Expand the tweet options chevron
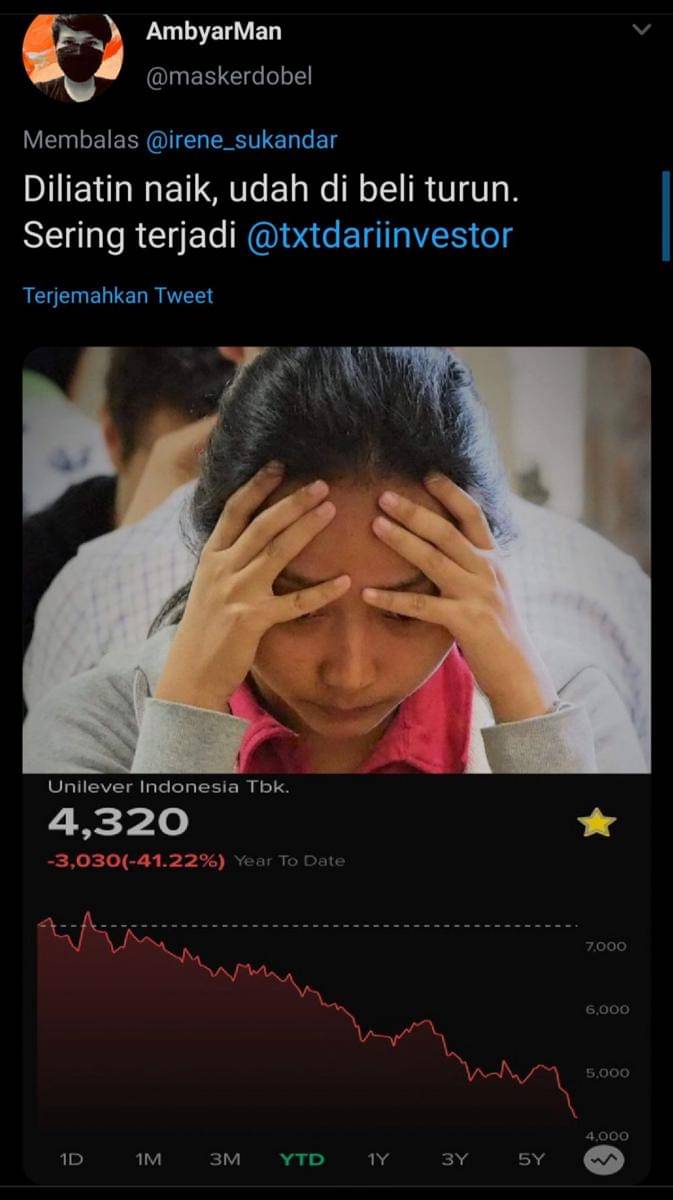Screen dimensions: 673x1200 click(642, 30)
